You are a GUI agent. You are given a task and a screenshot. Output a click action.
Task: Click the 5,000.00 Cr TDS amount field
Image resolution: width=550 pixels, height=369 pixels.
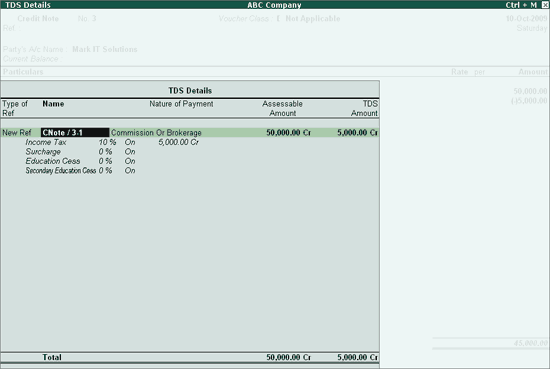click(357, 133)
